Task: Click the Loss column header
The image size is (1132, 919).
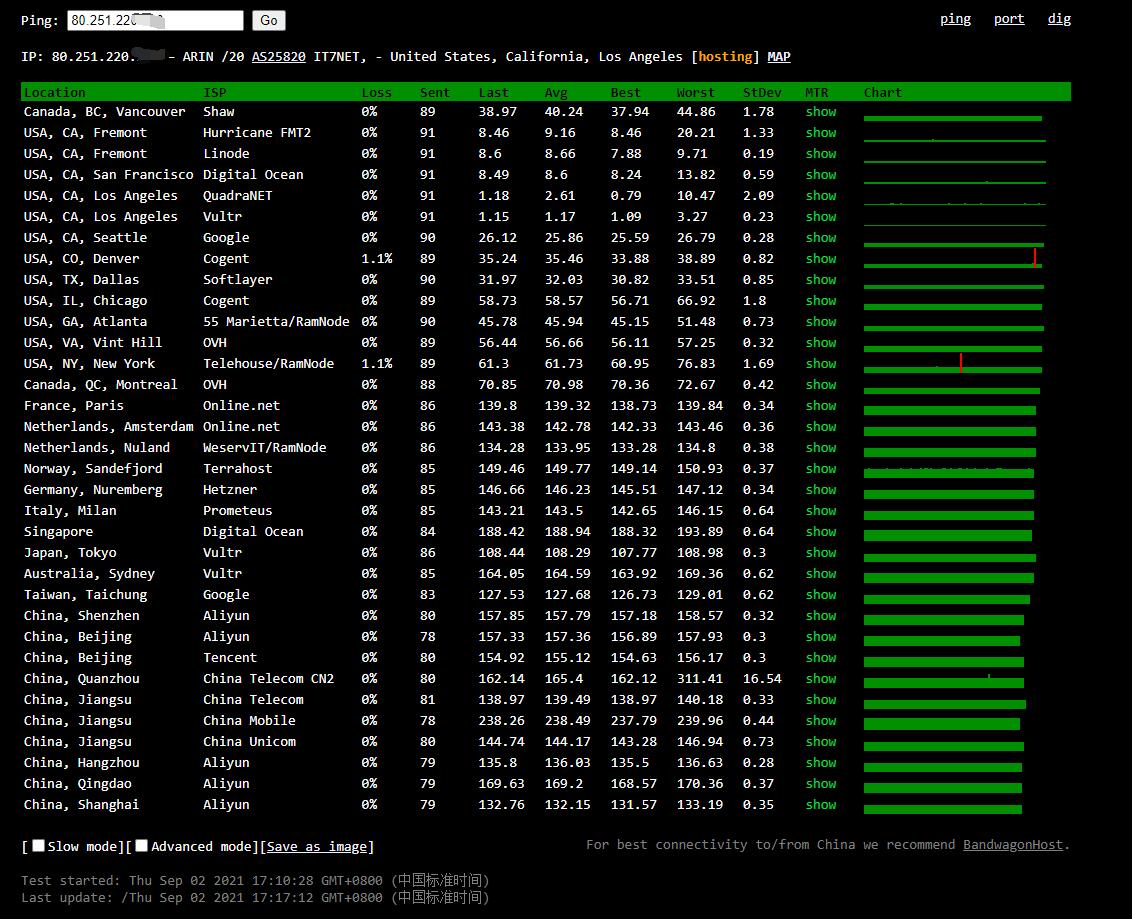Action: pos(376,92)
